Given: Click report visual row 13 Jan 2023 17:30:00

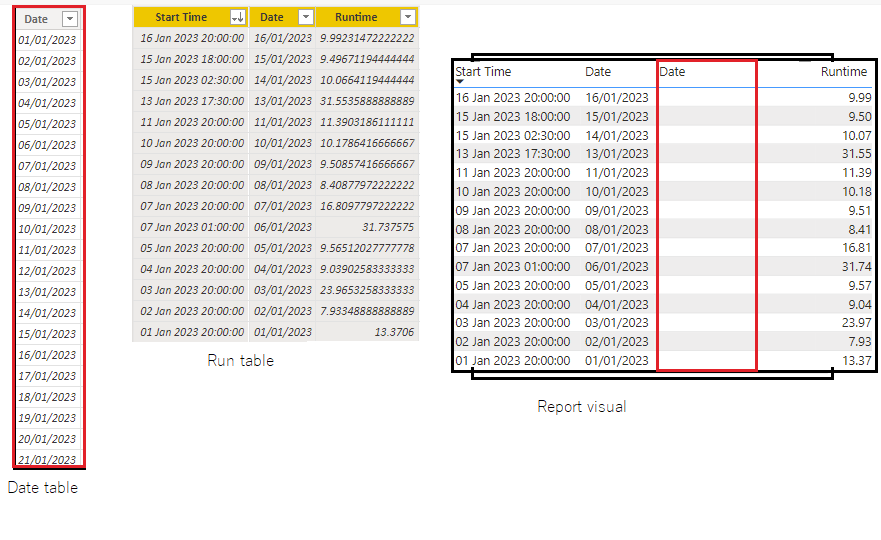Looking at the screenshot, I should 663,154.
